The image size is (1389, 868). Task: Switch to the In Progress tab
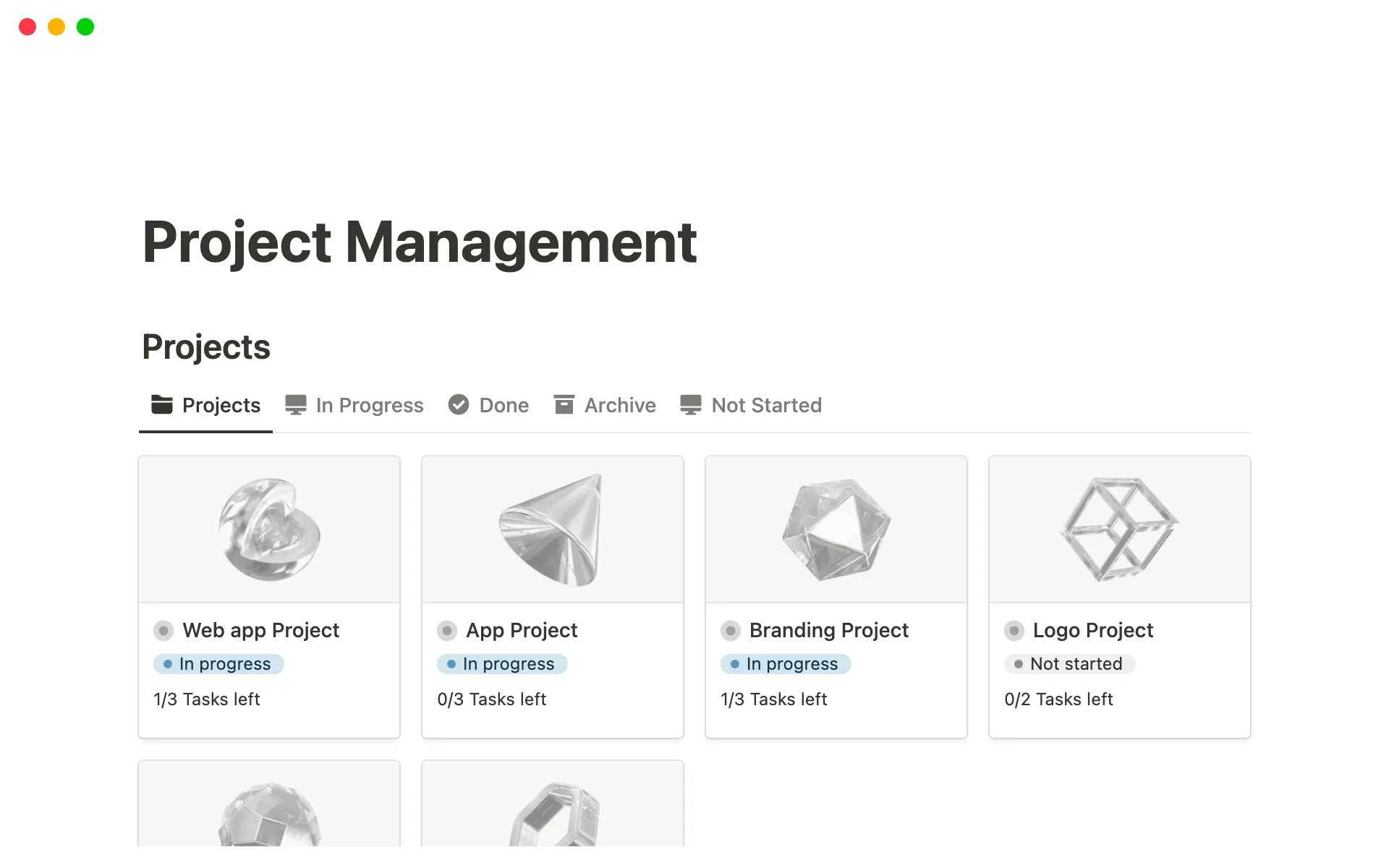369,405
